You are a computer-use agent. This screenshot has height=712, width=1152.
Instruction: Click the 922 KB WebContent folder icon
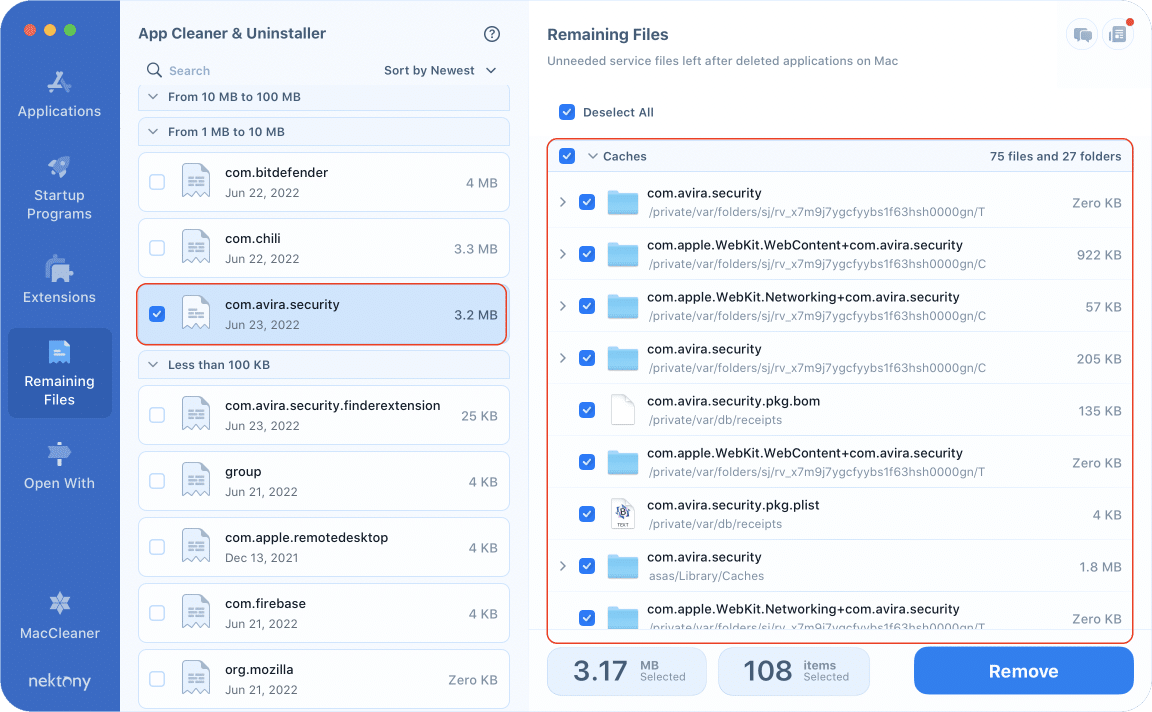[623, 254]
